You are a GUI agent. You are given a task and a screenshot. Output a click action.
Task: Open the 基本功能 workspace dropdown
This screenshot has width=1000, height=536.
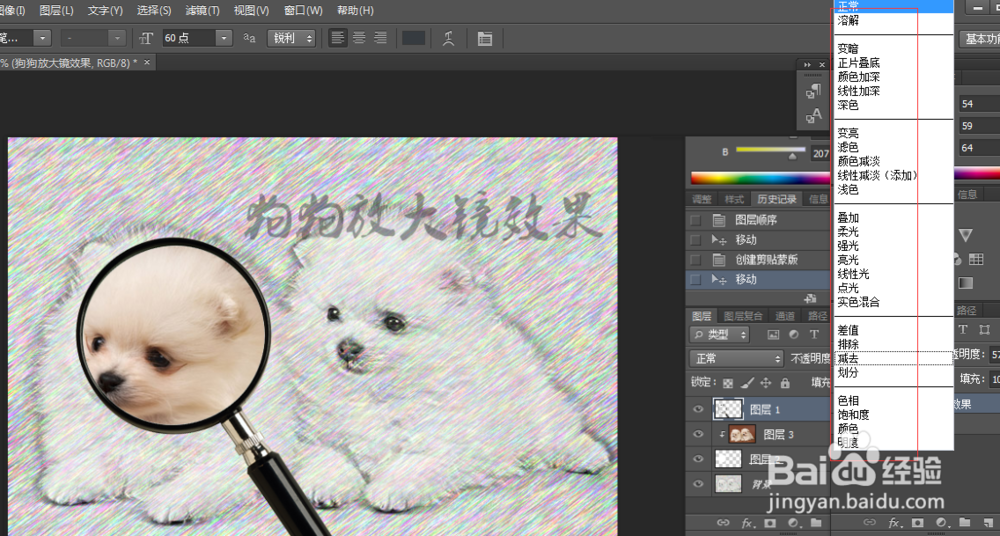coord(981,38)
